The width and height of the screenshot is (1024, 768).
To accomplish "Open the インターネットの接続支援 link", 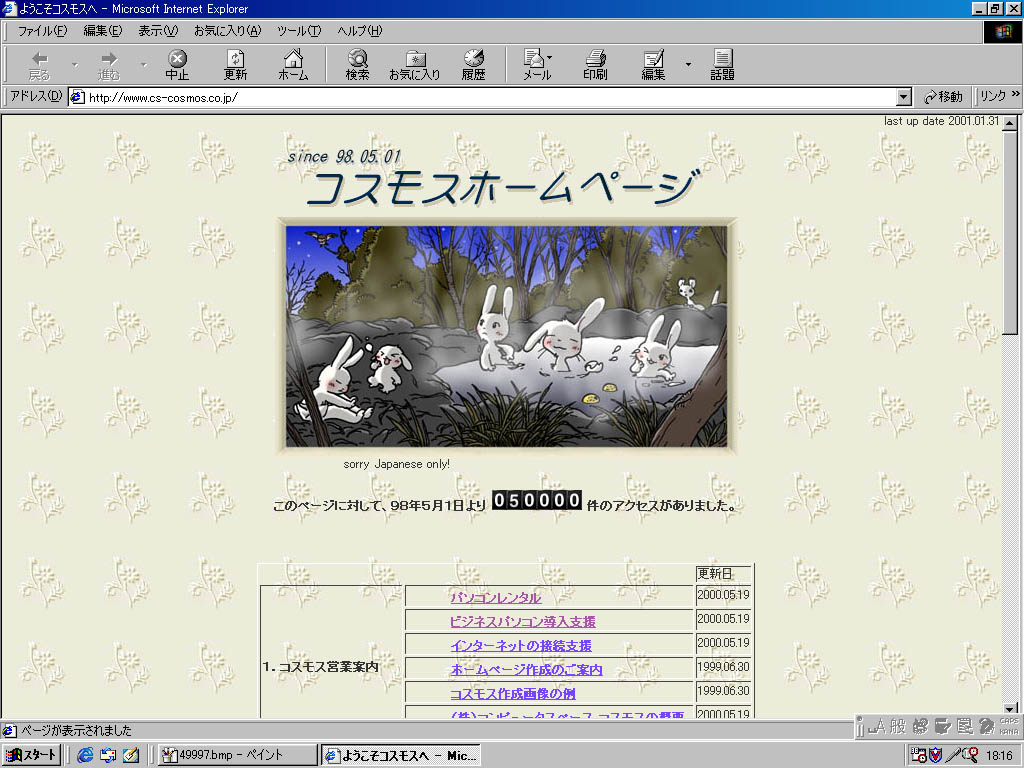I will click(521, 646).
